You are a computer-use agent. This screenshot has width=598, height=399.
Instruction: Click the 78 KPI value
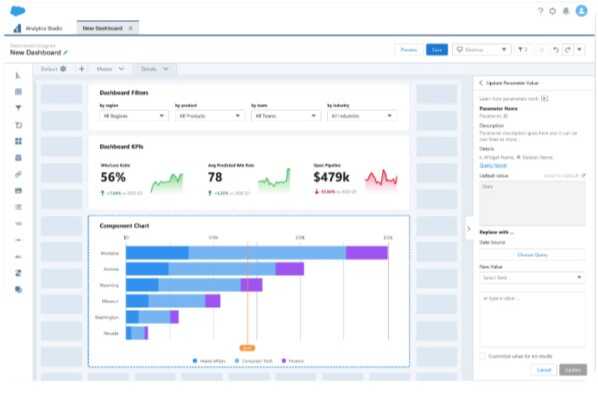point(215,177)
